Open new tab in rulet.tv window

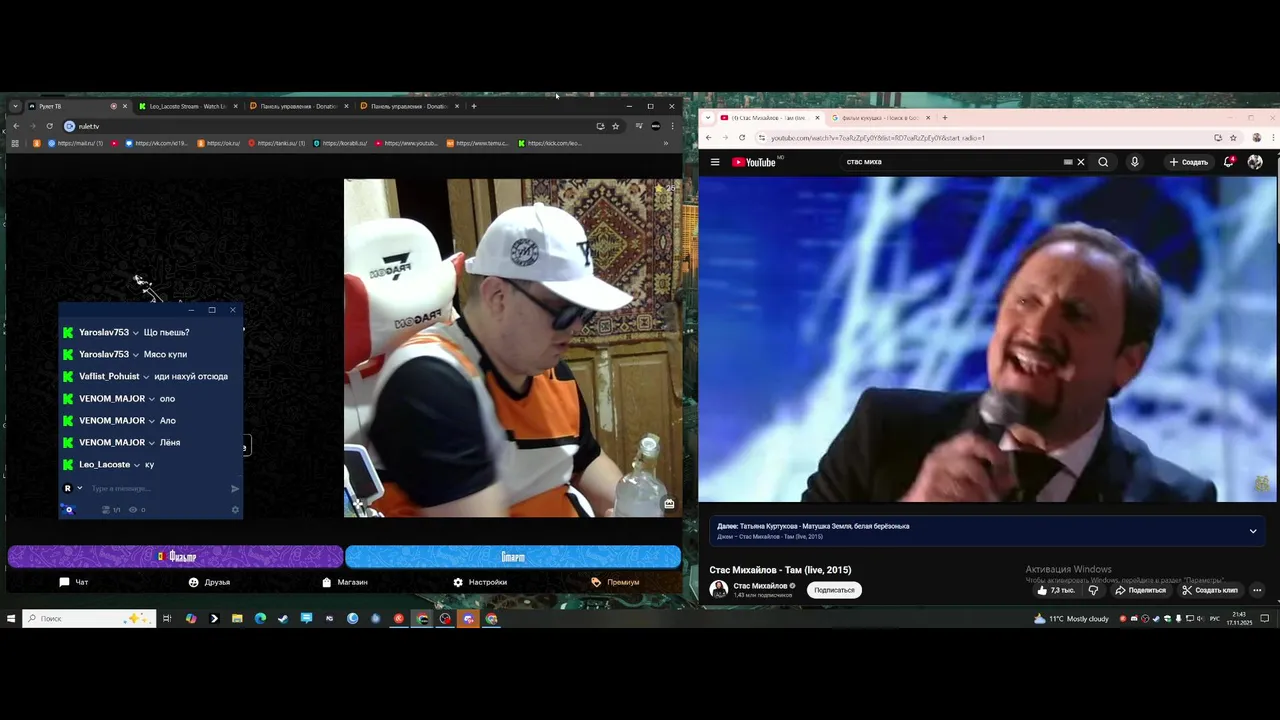point(474,106)
